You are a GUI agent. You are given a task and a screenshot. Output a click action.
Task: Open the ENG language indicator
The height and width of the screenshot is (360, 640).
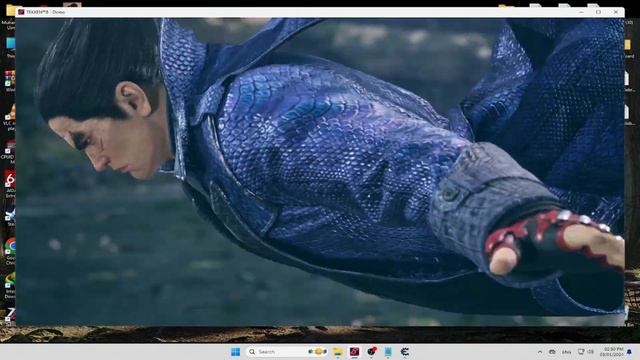567,352
